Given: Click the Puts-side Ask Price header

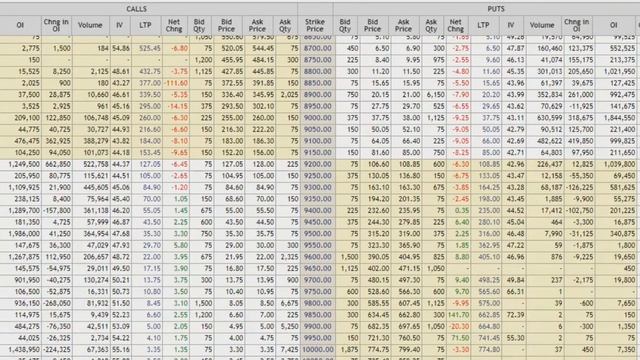Looking at the screenshot, I should coord(403,25).
